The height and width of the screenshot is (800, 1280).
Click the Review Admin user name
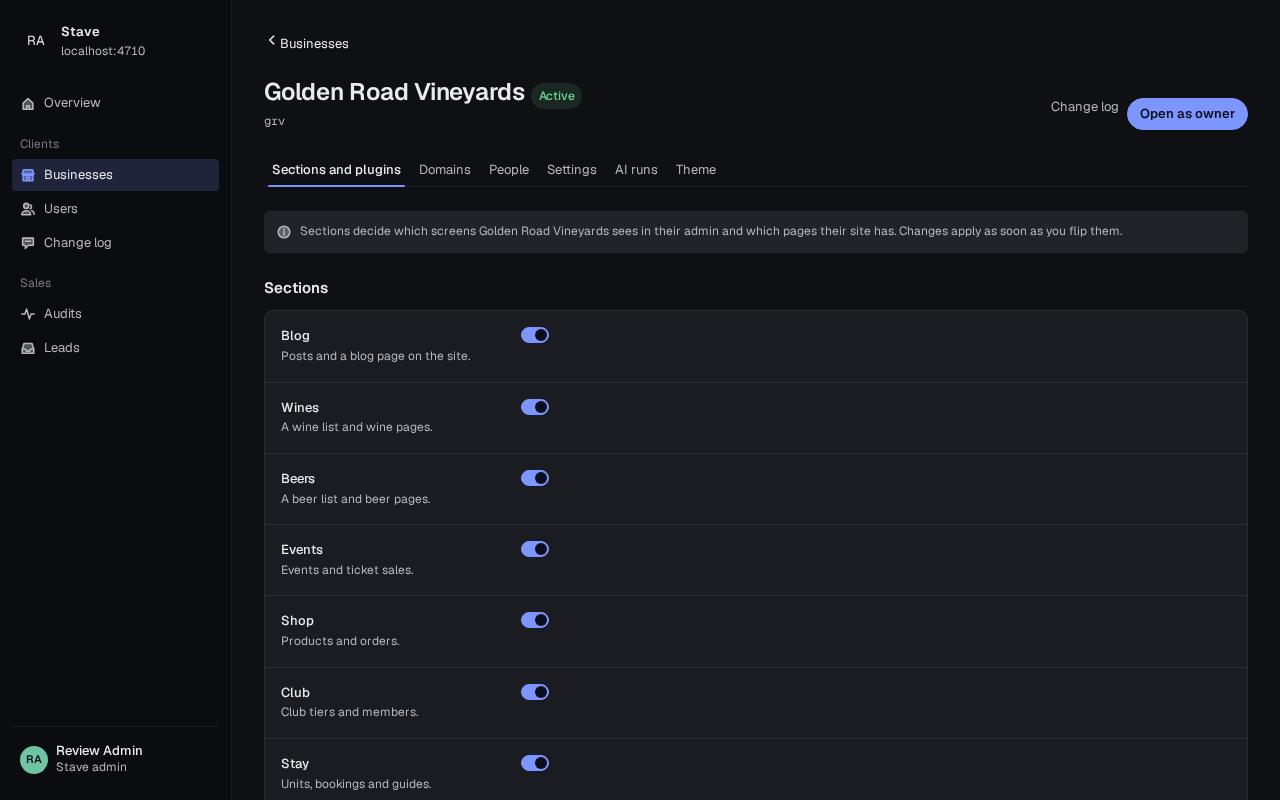[x=99, y=751]
